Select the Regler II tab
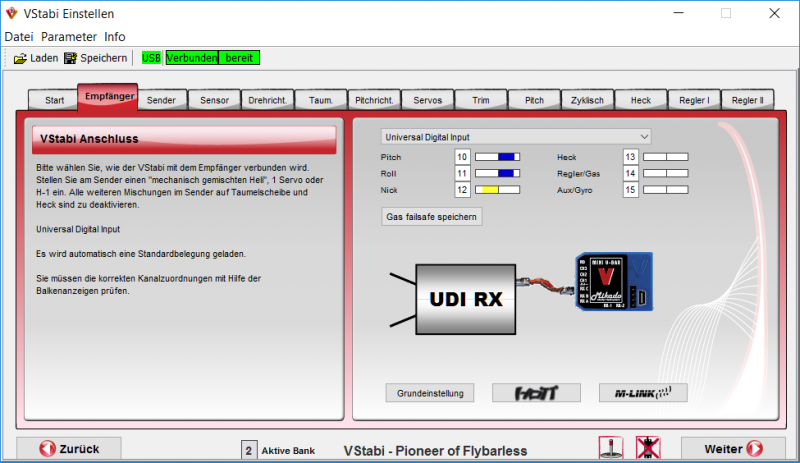 tap(747, 100)
